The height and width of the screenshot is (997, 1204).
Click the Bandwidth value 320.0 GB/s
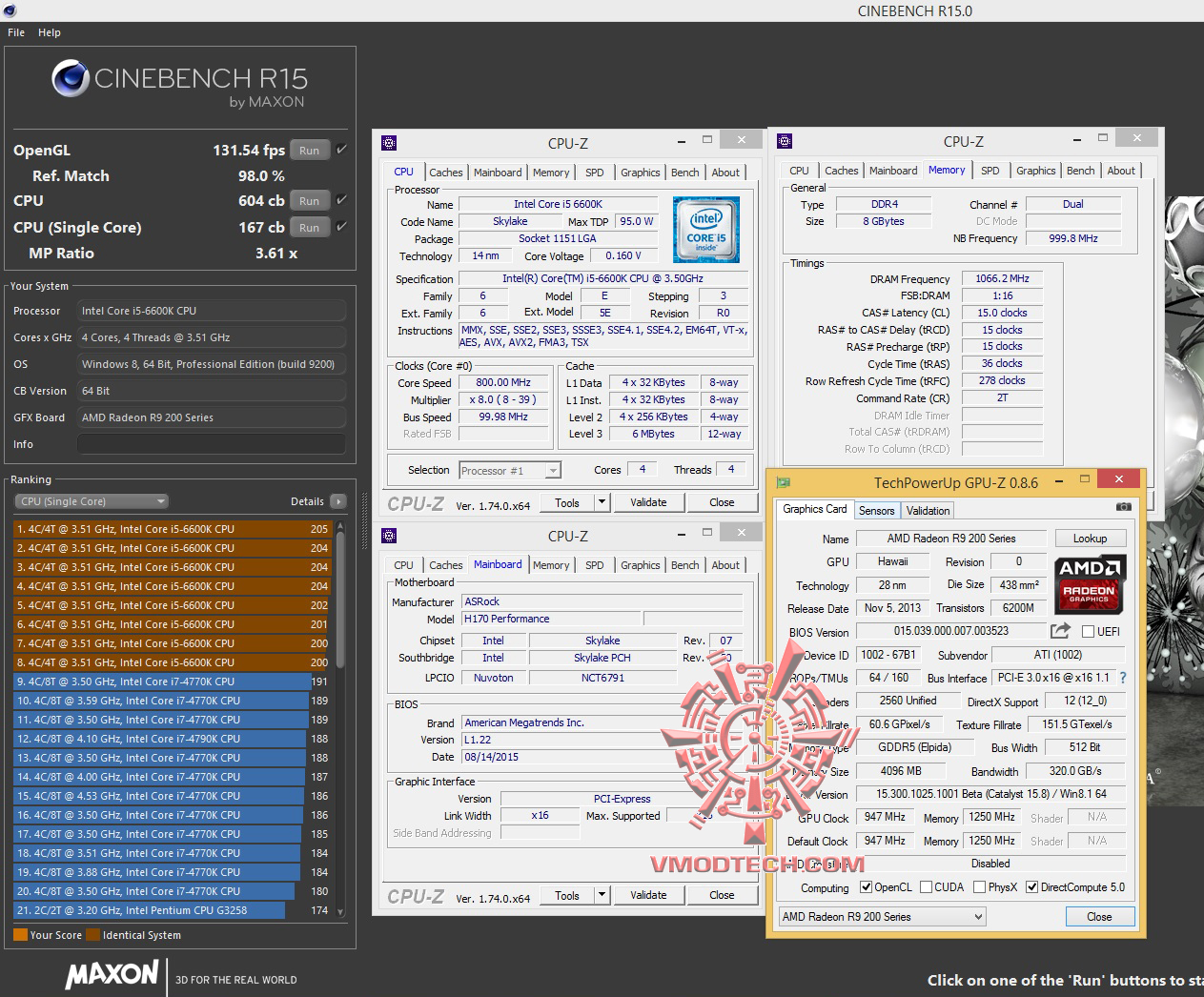[1075, 771]
